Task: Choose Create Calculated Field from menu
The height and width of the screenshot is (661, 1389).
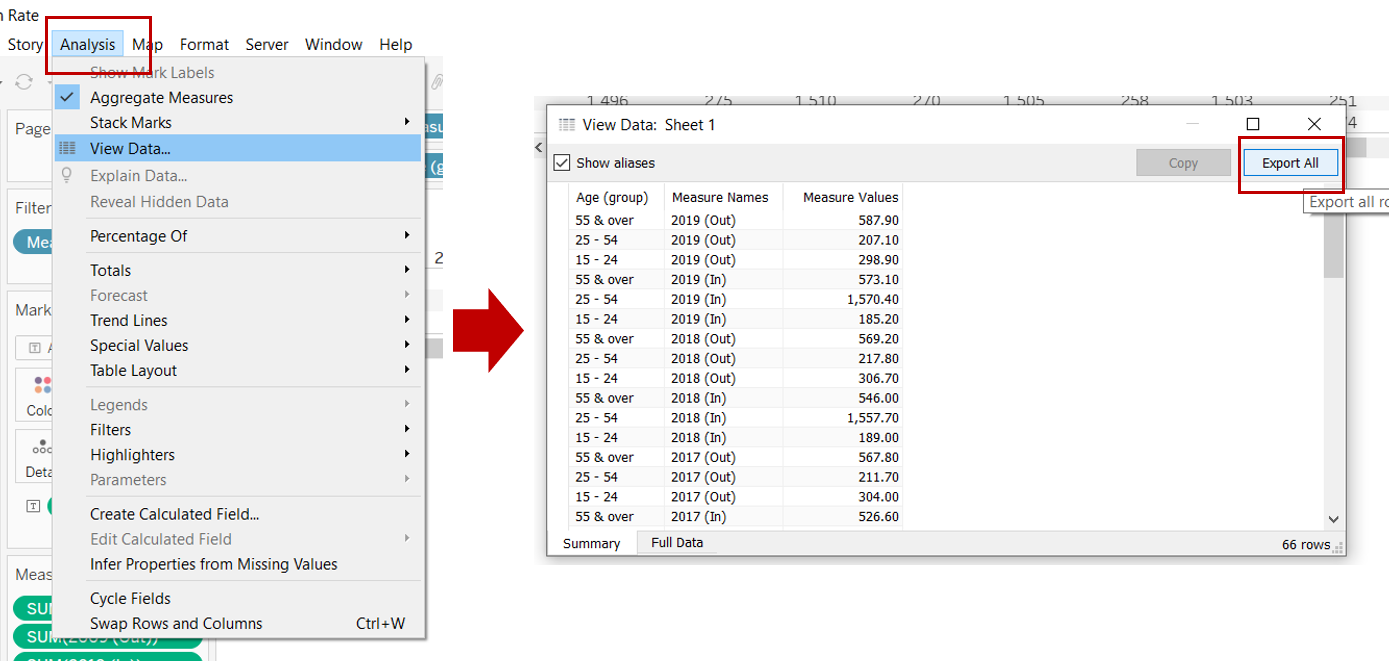Action: [174, 514]
